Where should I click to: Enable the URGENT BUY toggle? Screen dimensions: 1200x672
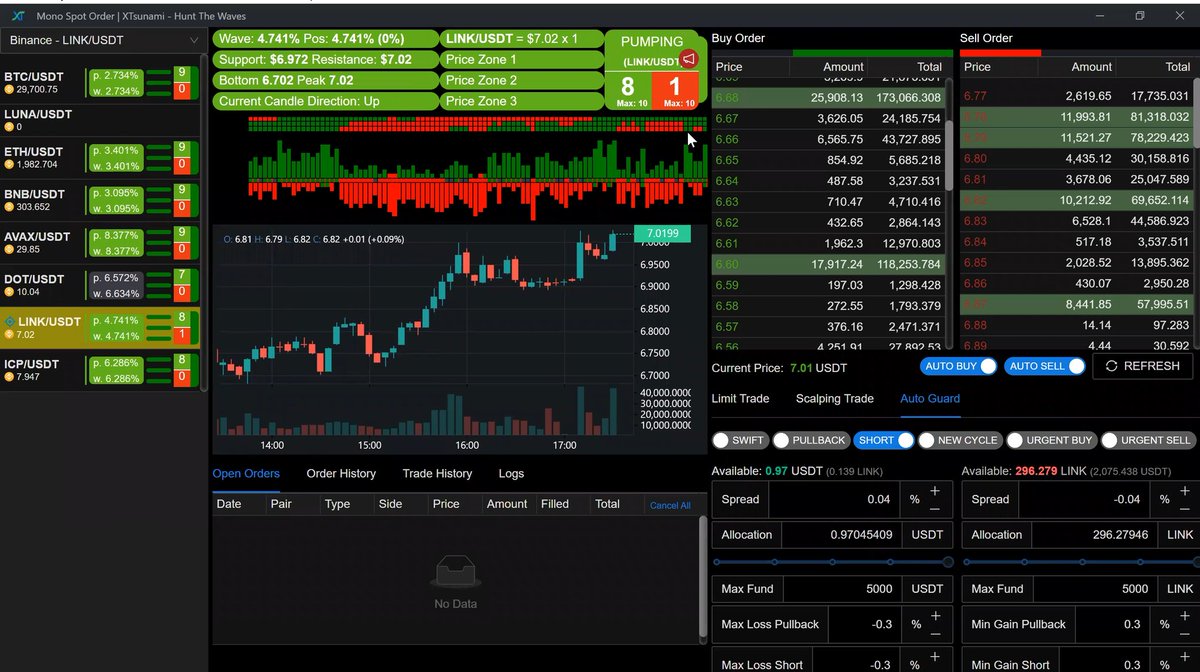pyautogui.click(x=1051, y=440)
